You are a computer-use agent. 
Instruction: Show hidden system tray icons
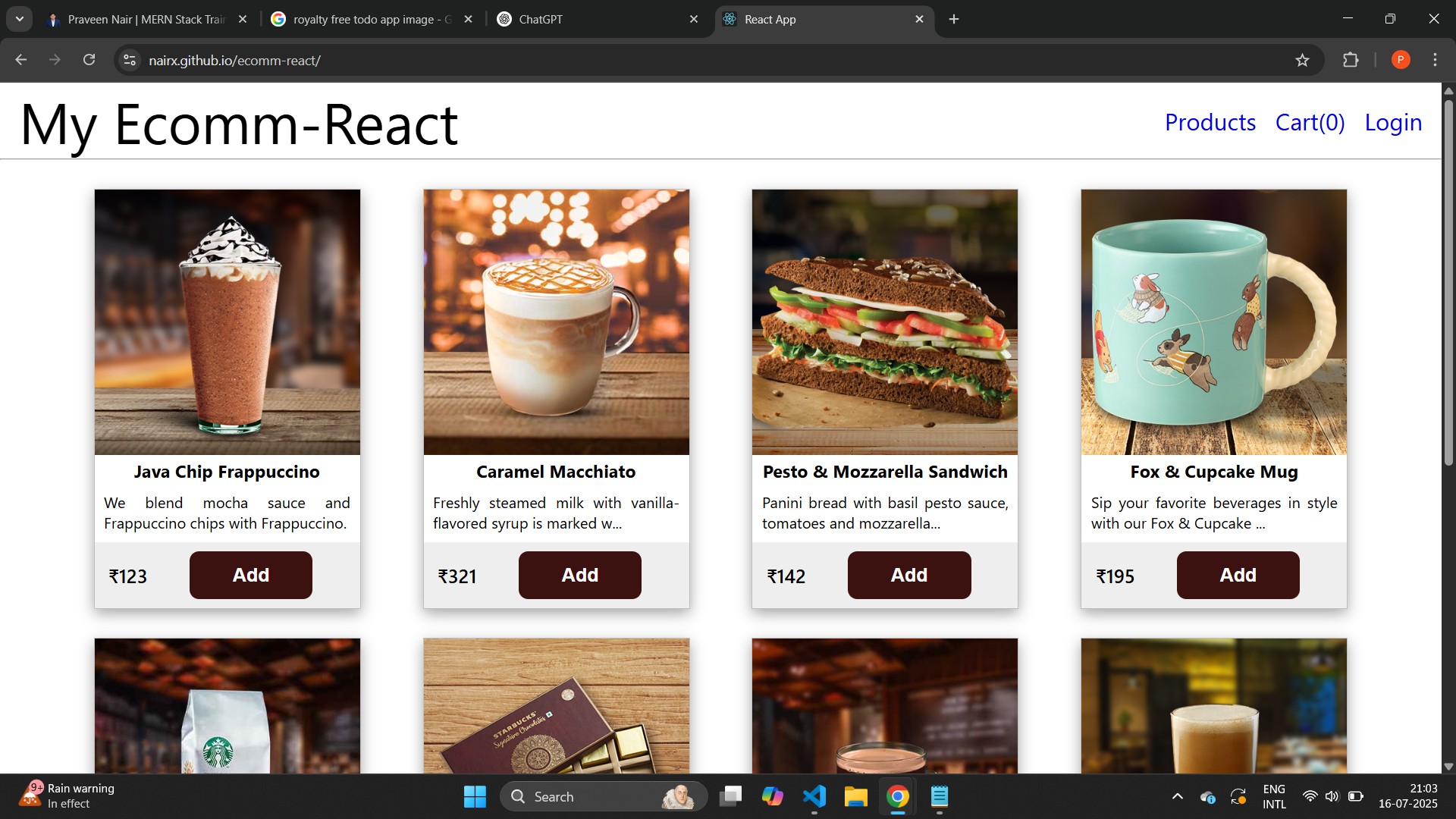pos(1177,796)
